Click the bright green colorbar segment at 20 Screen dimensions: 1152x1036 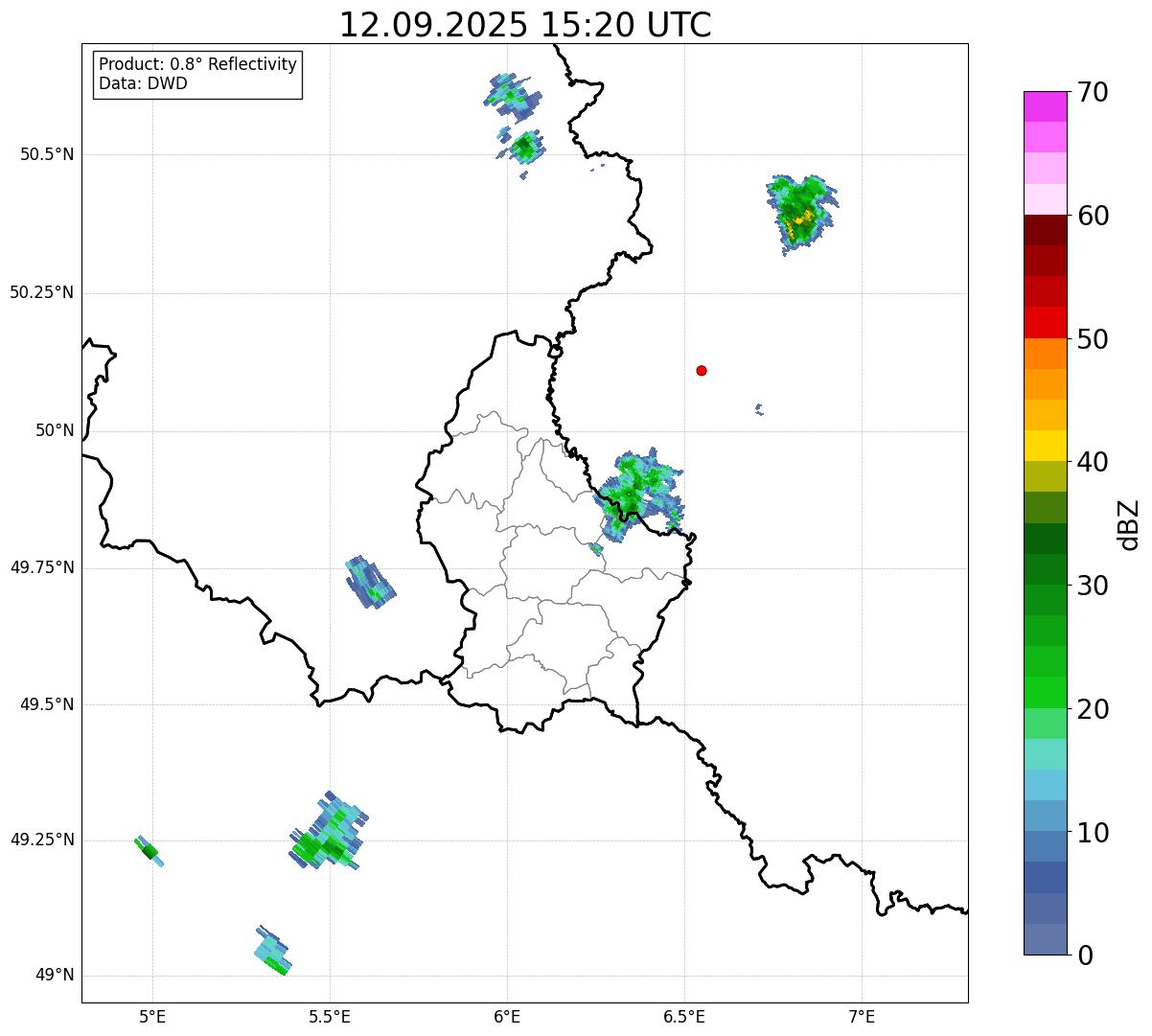[1046, 693]
